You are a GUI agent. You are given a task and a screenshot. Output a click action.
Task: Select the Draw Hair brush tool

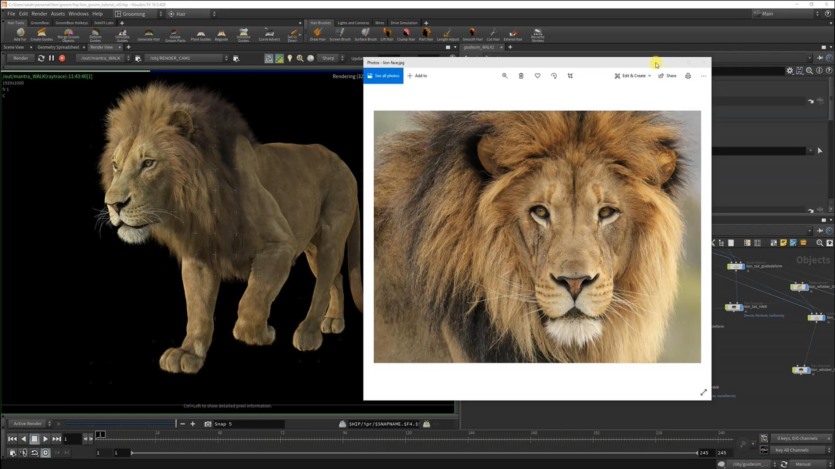click(x=317, y=35)
